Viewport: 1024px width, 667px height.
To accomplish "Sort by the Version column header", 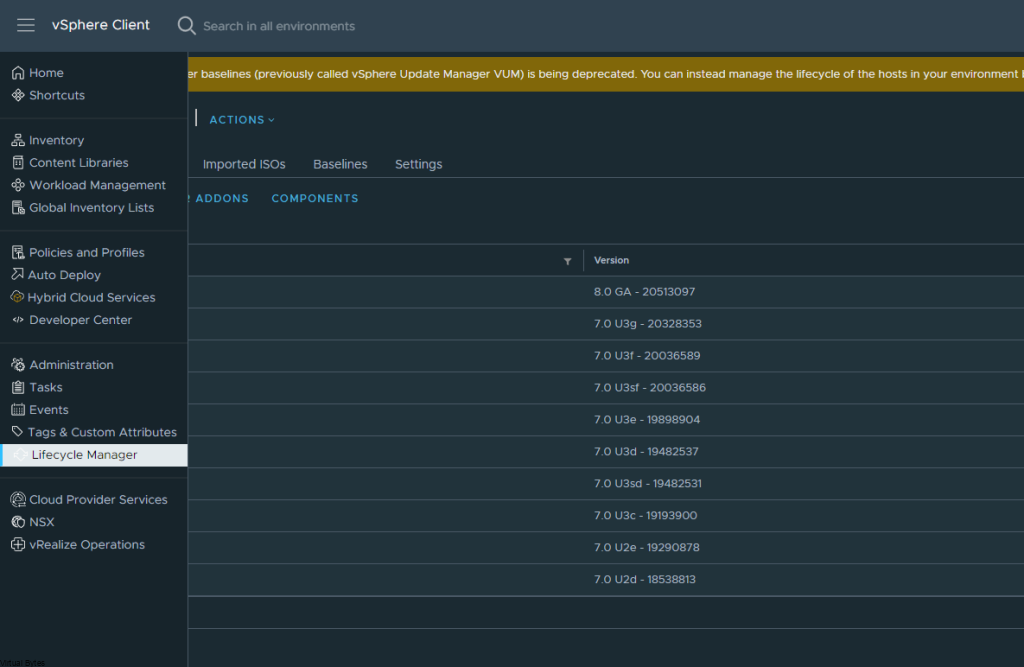I will (x=612, y=261).
